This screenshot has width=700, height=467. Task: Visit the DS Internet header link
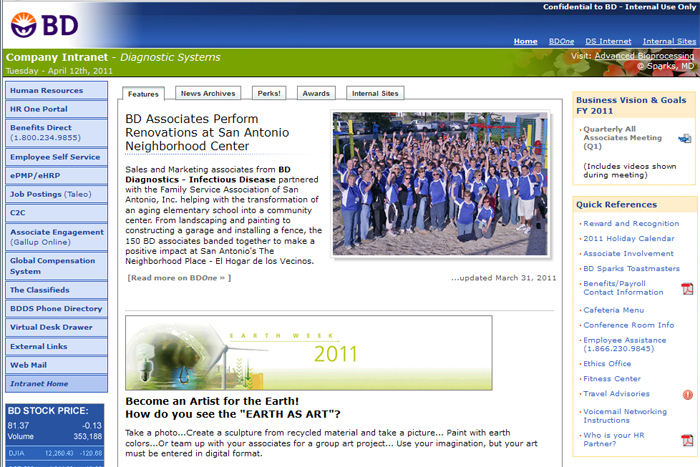(608, 41)
